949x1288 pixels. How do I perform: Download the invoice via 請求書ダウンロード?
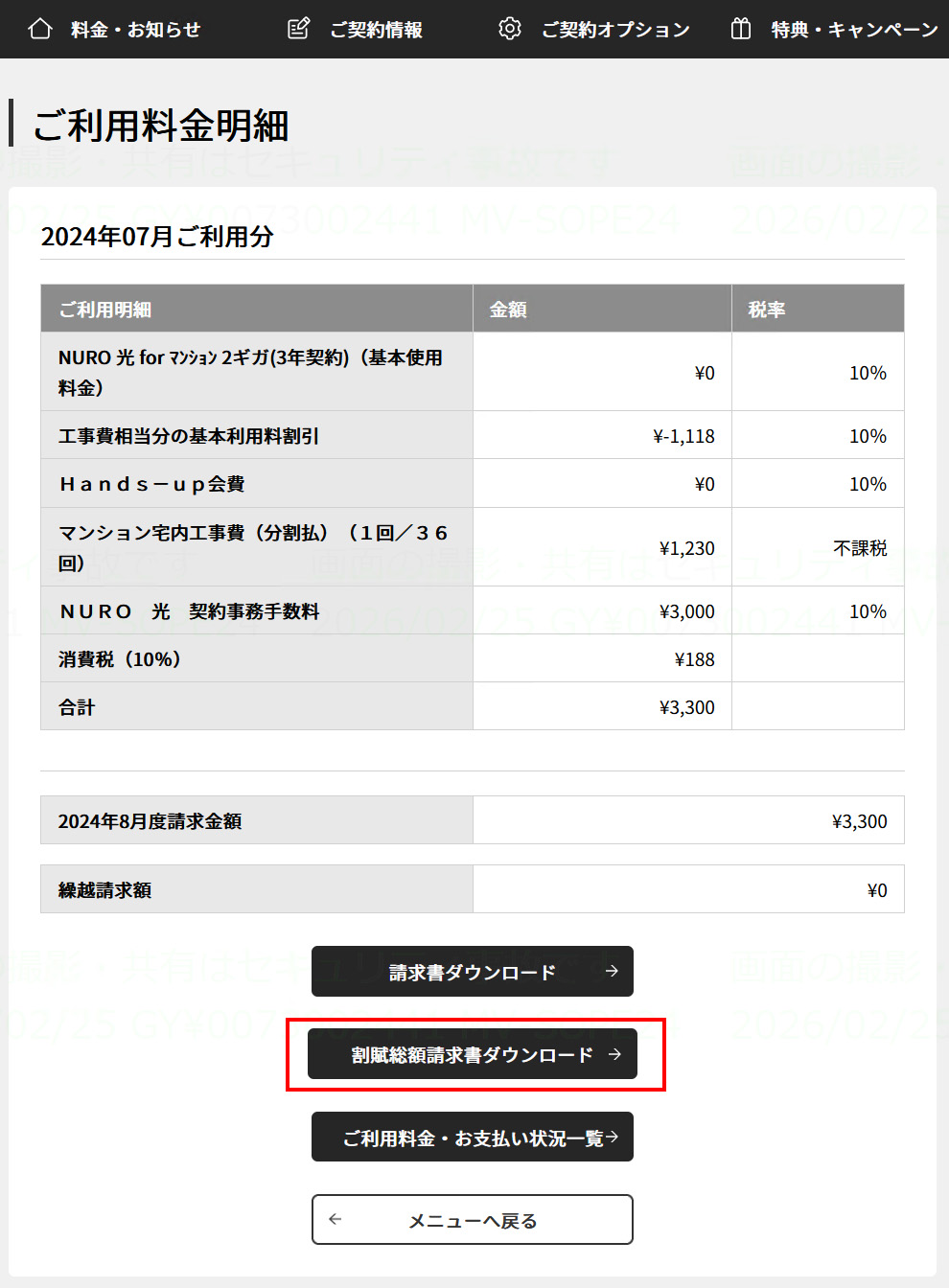472,972
